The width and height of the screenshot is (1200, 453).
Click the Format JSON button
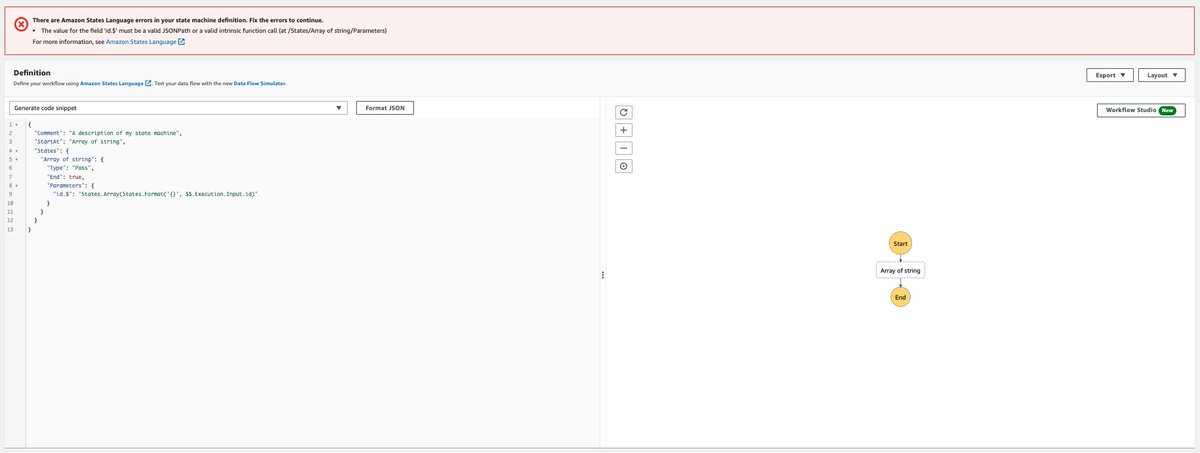pos(384,107)
